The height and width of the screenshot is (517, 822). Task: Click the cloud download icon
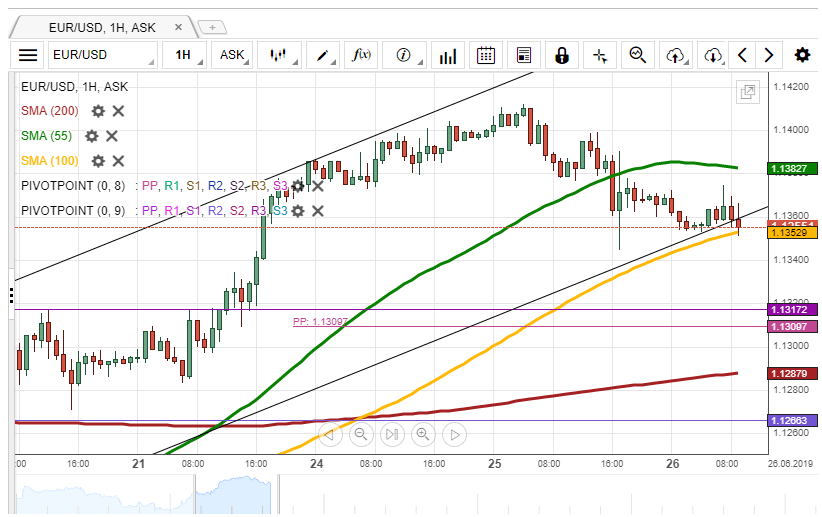coord(712,55)
